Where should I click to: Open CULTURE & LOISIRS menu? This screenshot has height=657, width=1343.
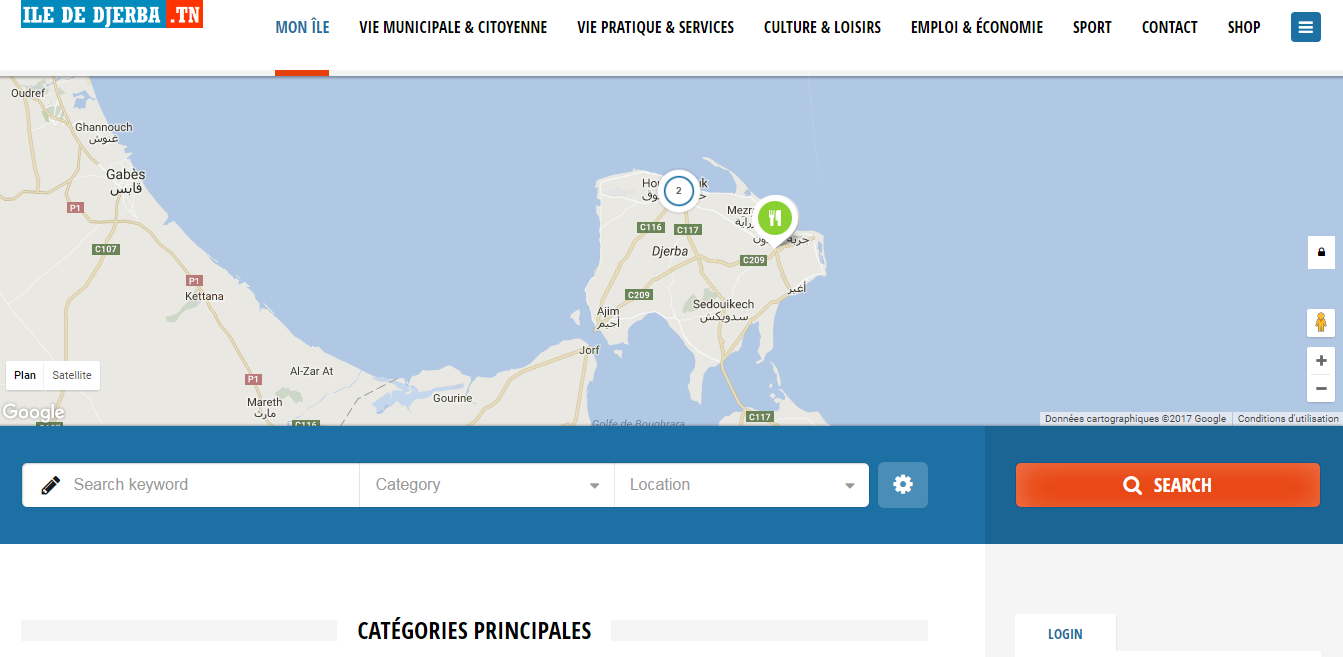(x=822, y=28)
